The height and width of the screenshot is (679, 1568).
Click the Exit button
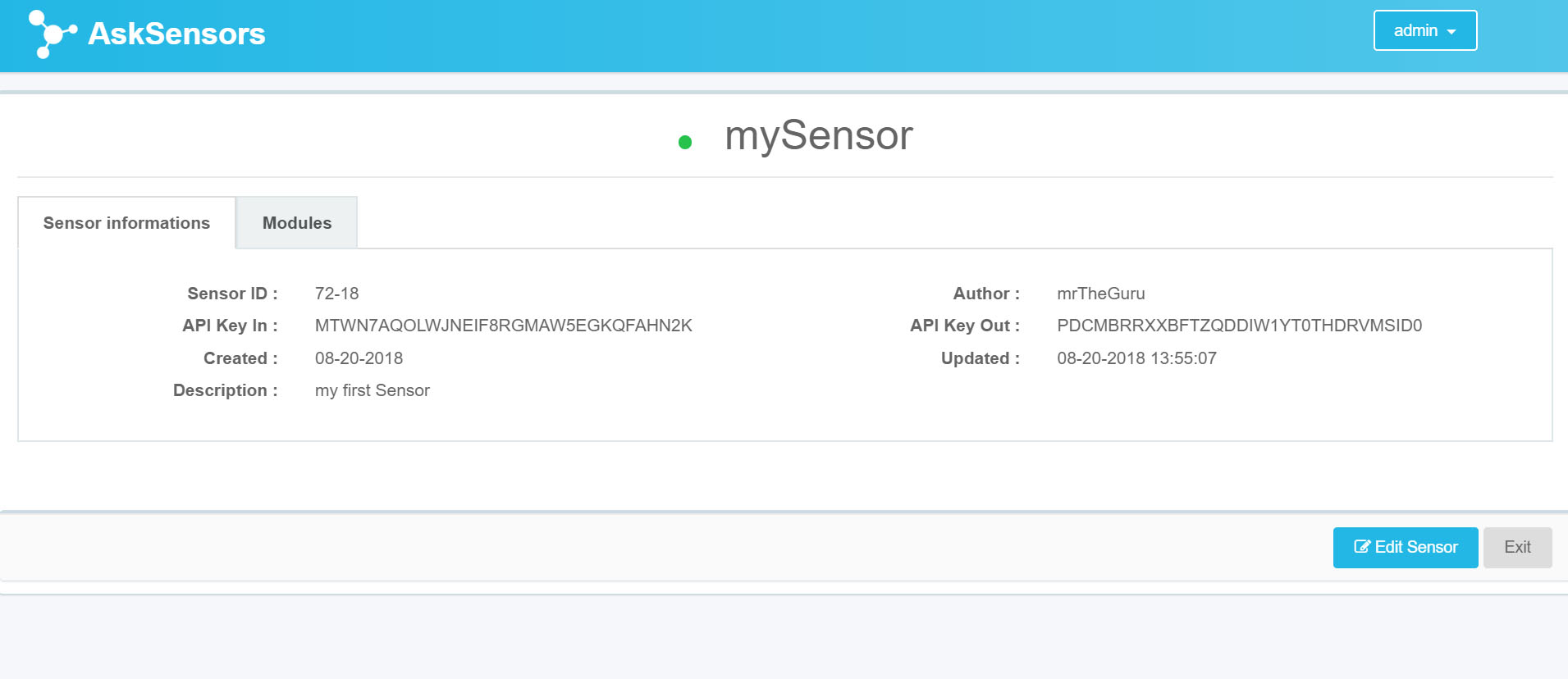tap(1517, 548)
